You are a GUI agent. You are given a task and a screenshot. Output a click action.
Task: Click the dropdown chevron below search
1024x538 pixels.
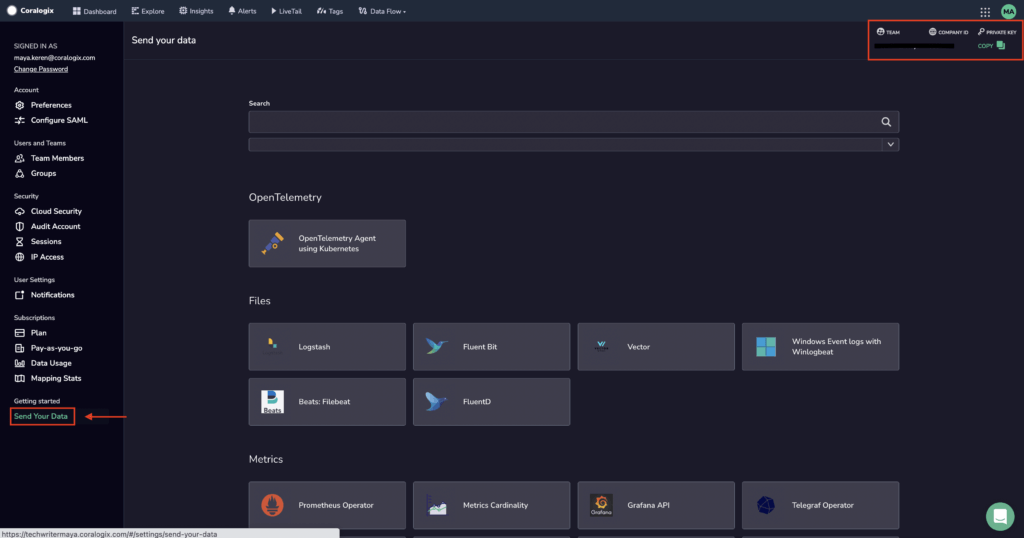(890, 144)
